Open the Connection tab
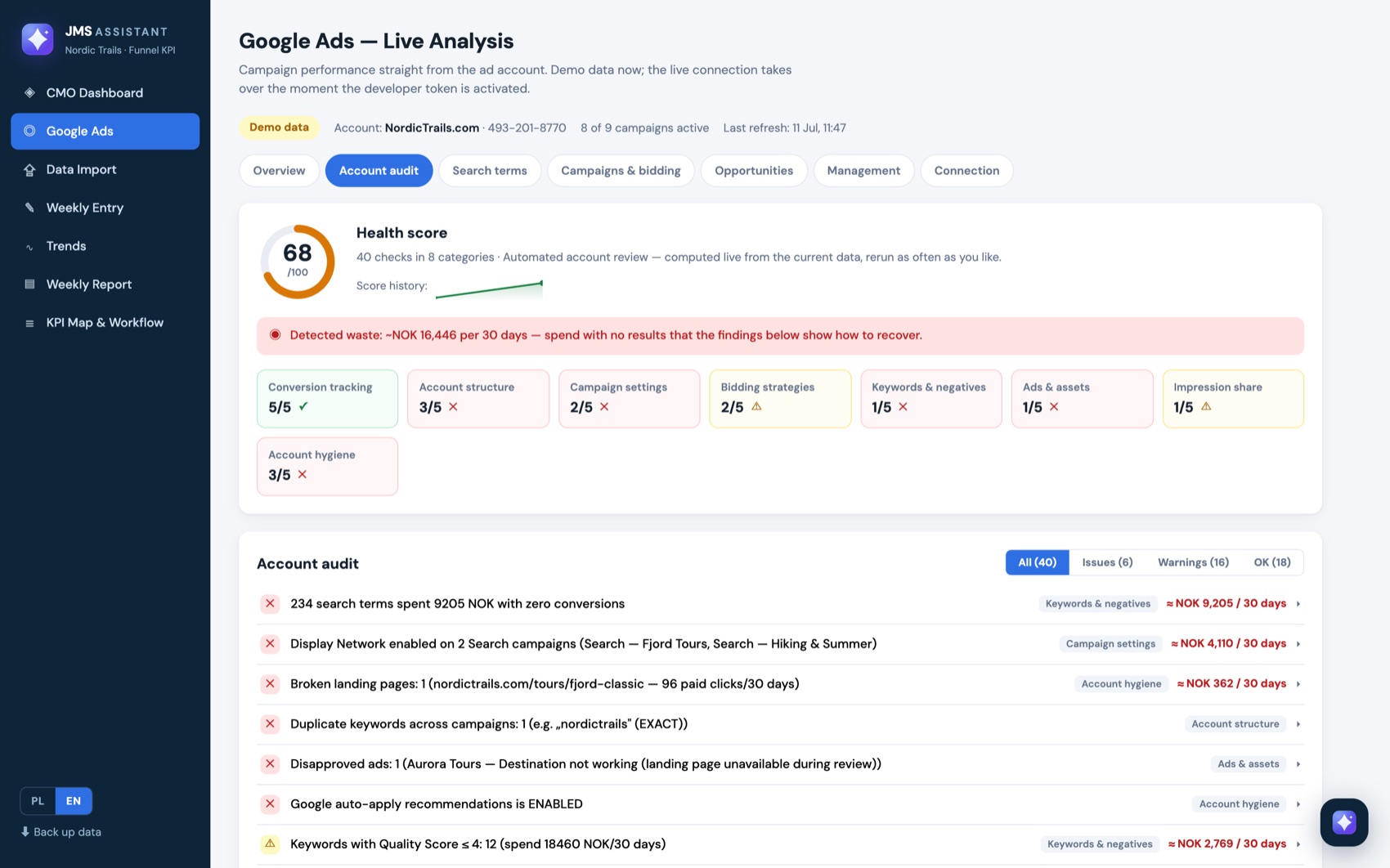The width and height of the screenshot is (1390, 868). pos(966,171)
